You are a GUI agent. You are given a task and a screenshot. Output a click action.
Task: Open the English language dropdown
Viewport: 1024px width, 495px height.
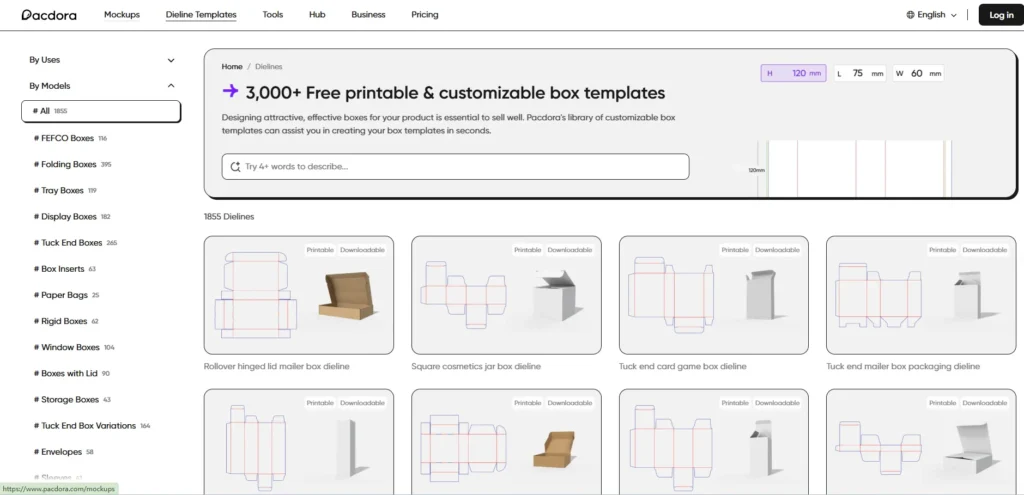click(932, 14)
